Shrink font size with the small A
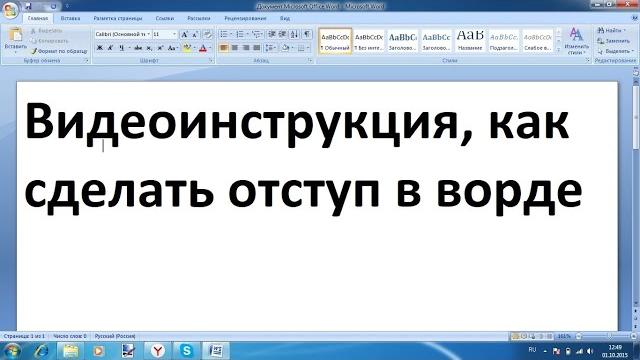The height and width of the screenshot is (360, 640). tap(195, 34)
